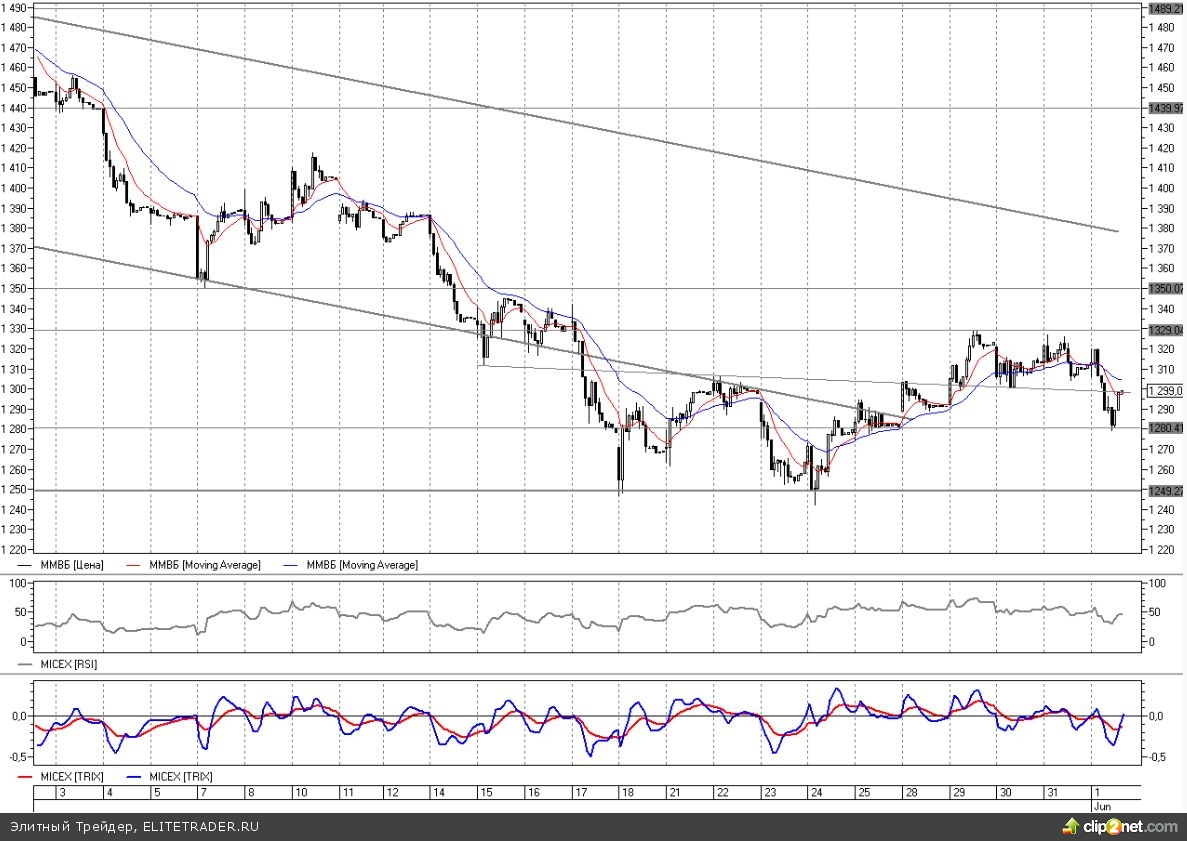Click the 1249.27 support level label
Image resolution: width=1187 pixels, height=841 pixels.
click(1165, 490)
